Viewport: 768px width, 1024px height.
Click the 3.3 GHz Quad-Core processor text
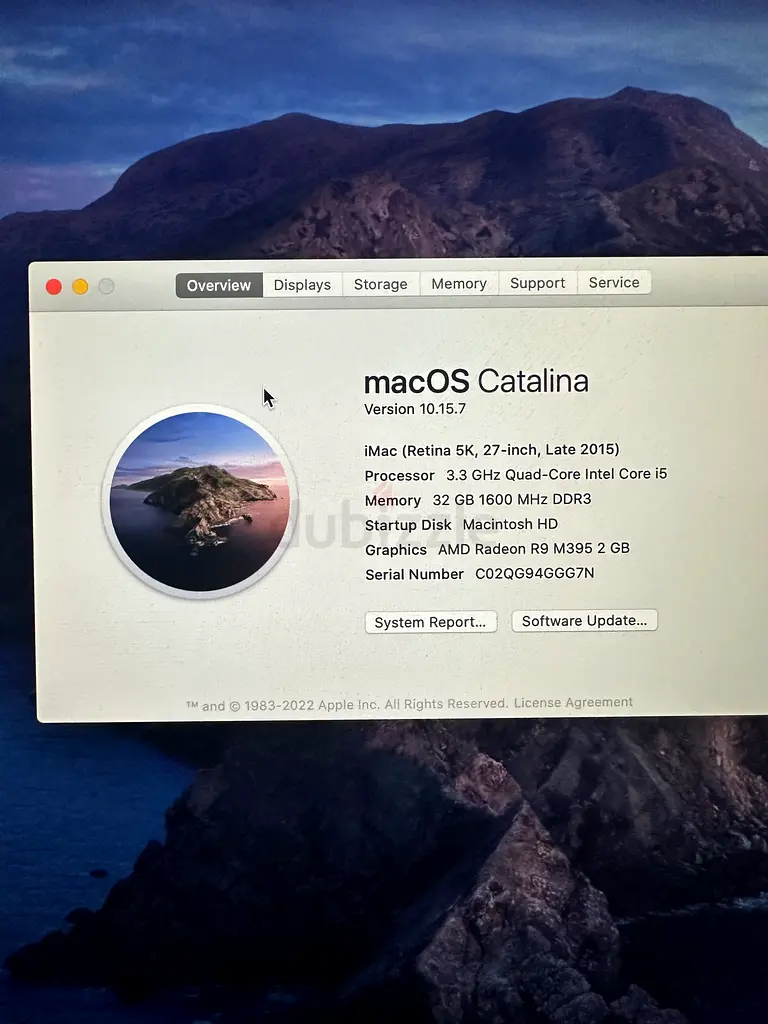point(556,475)
